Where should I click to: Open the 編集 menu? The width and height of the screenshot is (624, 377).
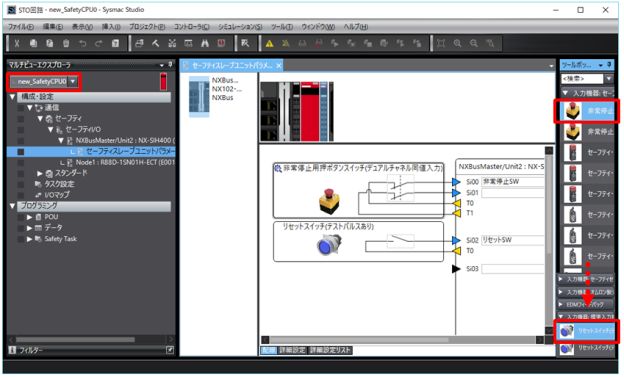53,27
